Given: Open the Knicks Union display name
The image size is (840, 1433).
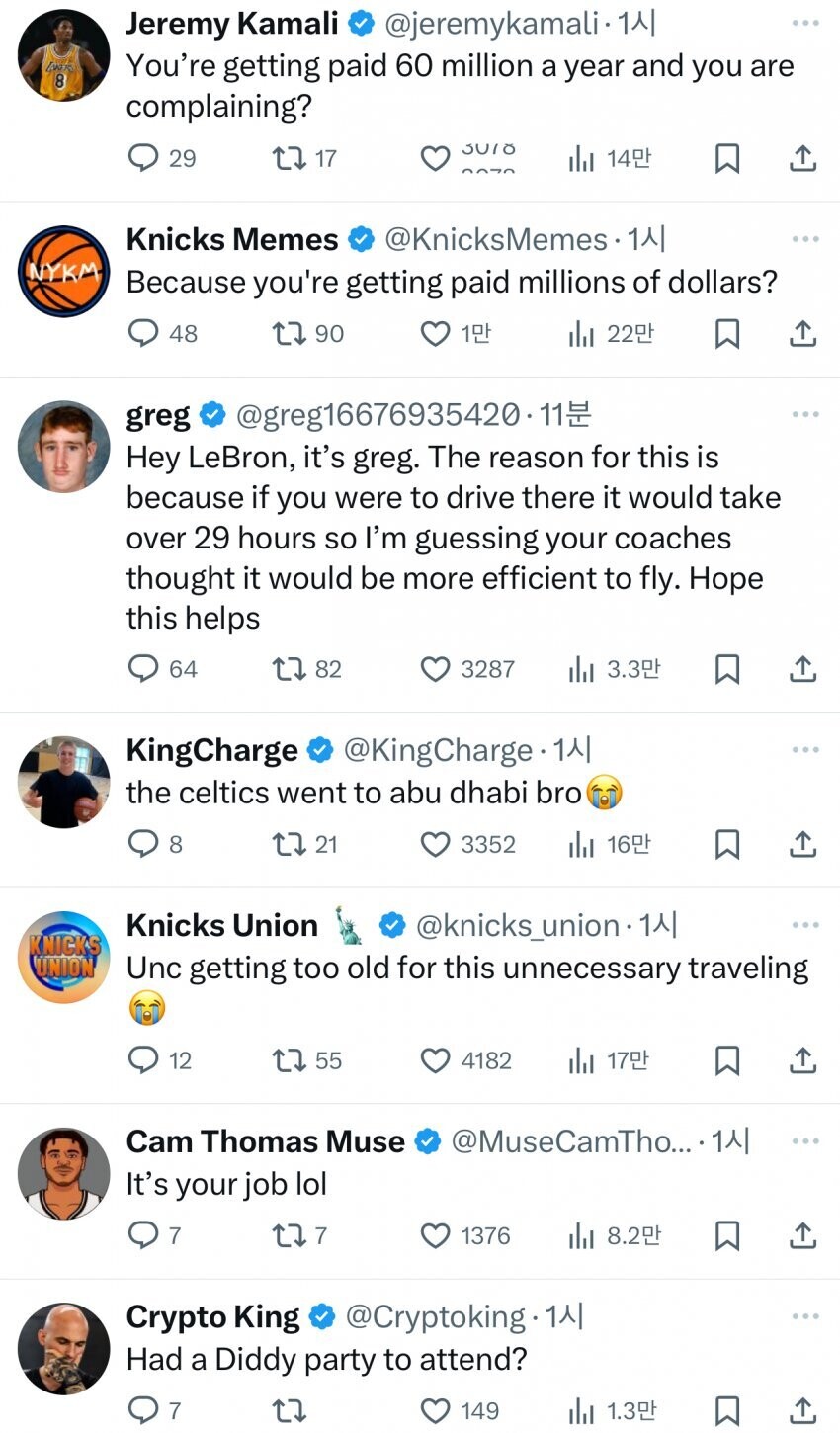Looking at the screenshot, I should pos(222,926).
